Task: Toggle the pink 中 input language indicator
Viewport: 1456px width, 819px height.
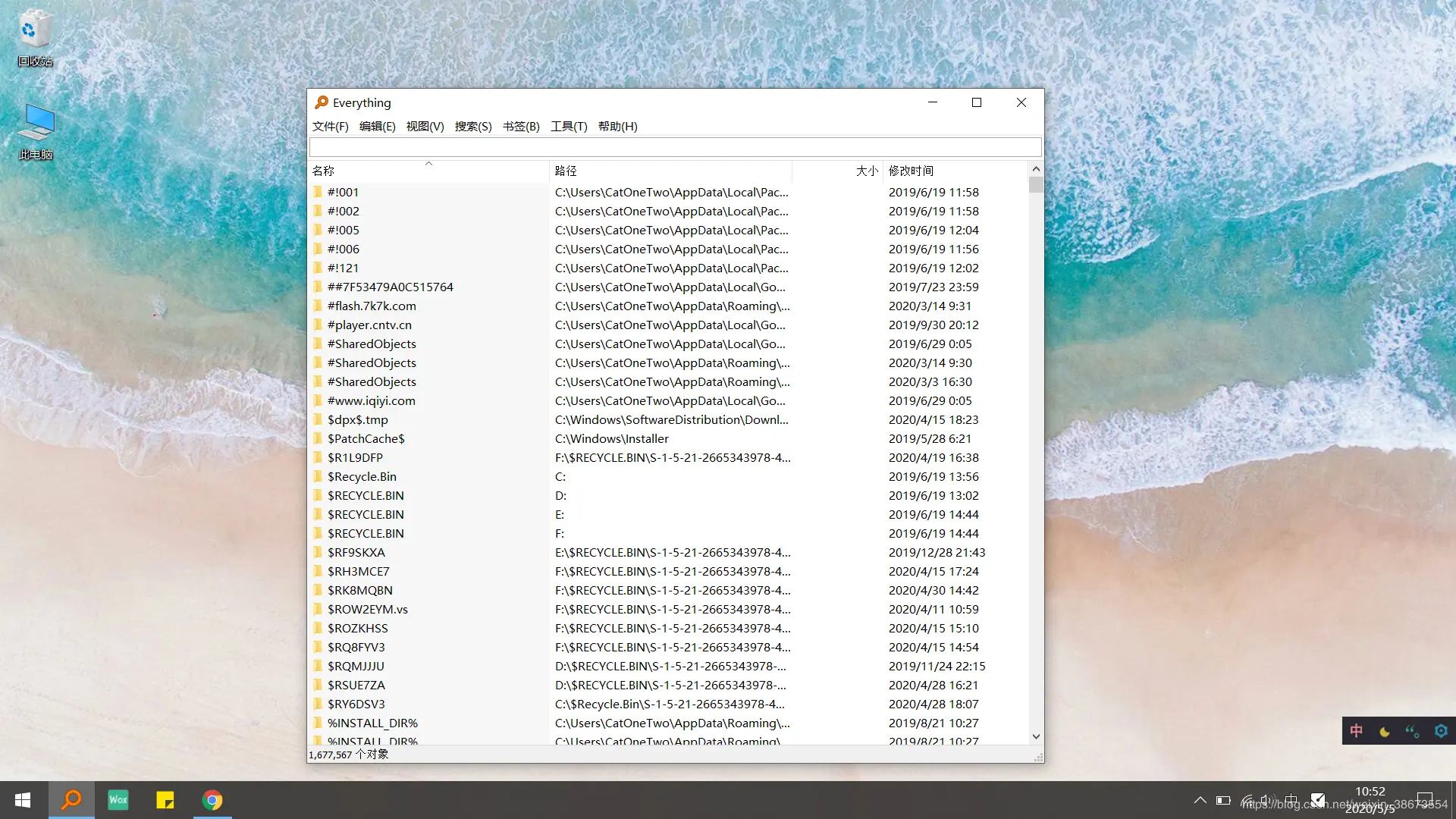Action: pyautogui.click(x=1357, y=731)
